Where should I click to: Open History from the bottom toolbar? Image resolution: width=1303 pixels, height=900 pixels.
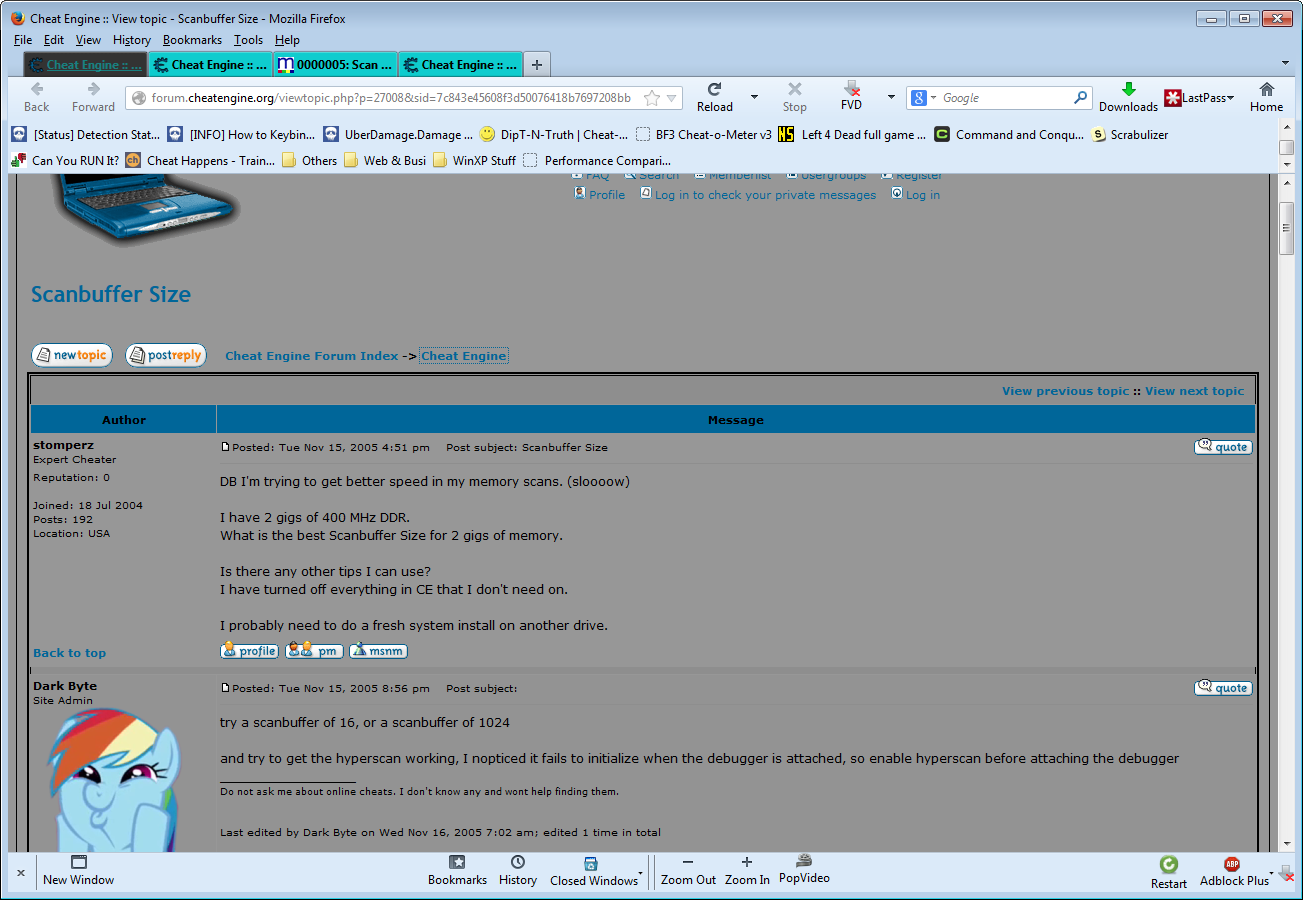(517, 870)
